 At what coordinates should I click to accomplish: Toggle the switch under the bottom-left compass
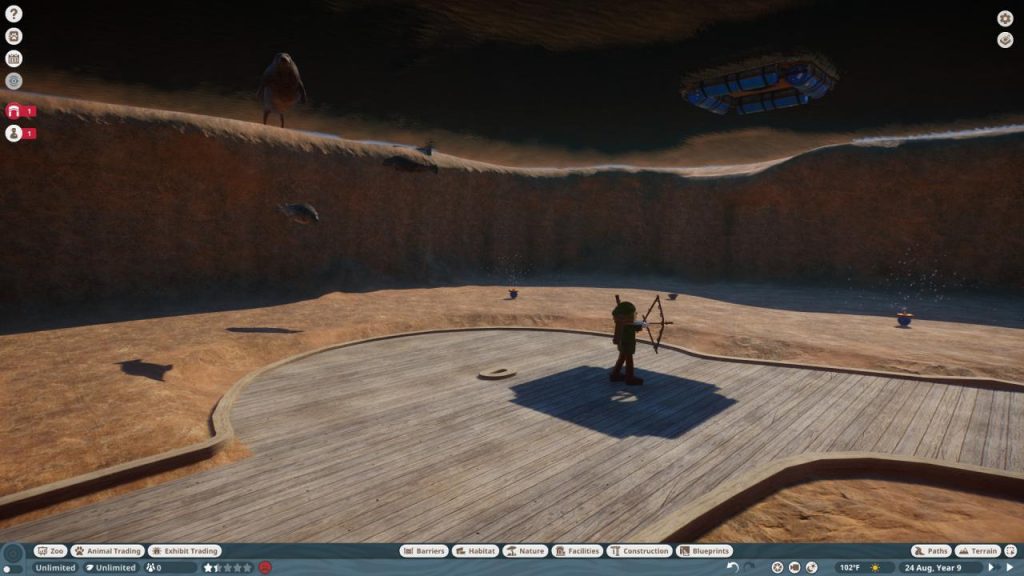[x=12, y=571]
